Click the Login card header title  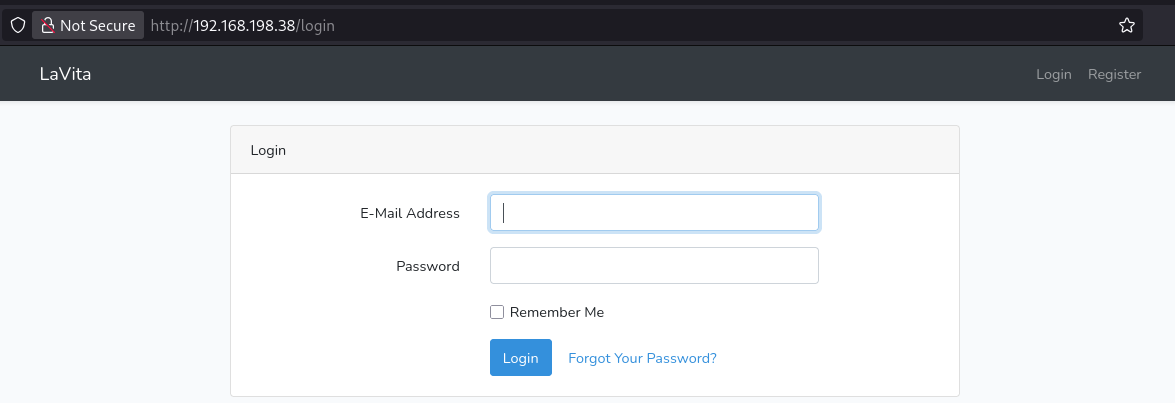click(268, 150)
